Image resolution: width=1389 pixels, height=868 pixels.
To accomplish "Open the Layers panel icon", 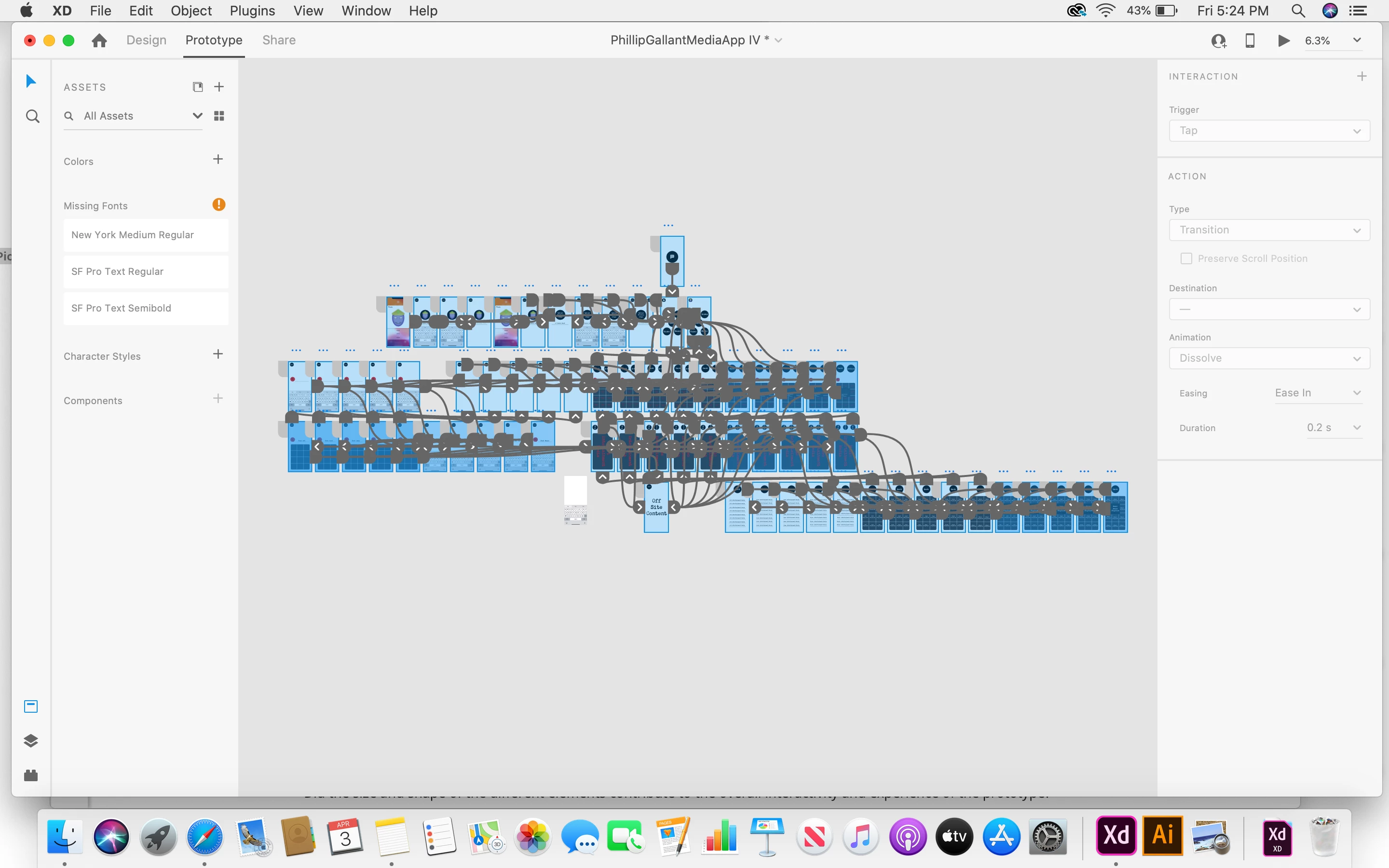I will click(31, 741).
